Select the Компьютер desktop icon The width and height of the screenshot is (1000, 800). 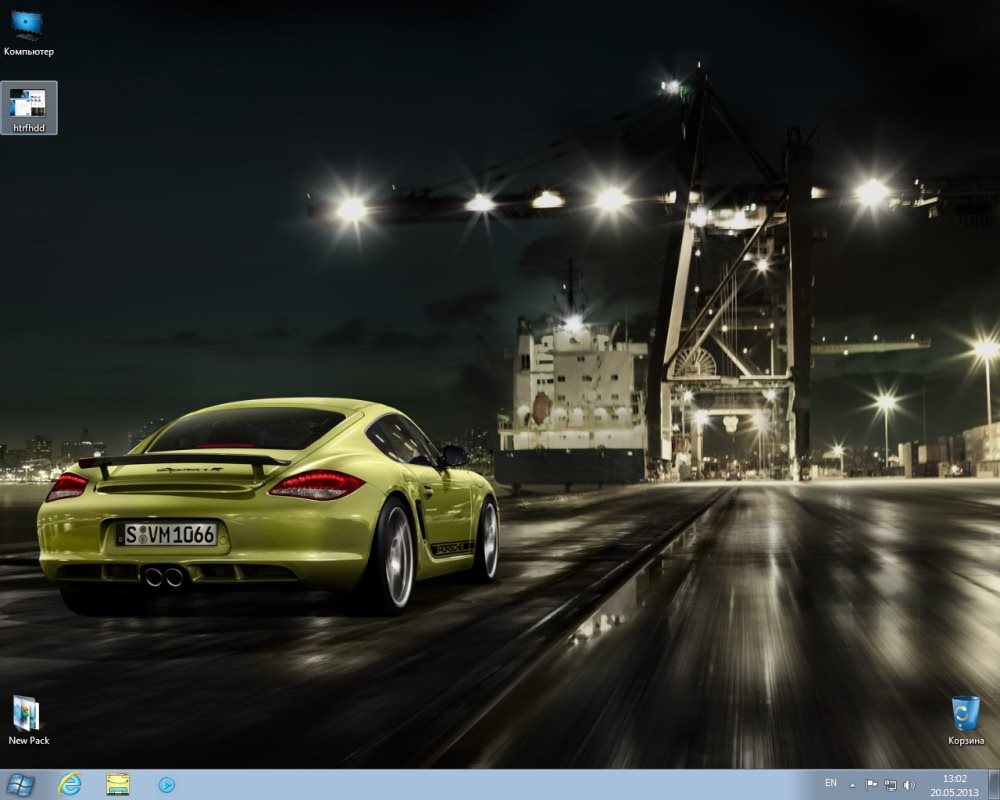[28, 25]
